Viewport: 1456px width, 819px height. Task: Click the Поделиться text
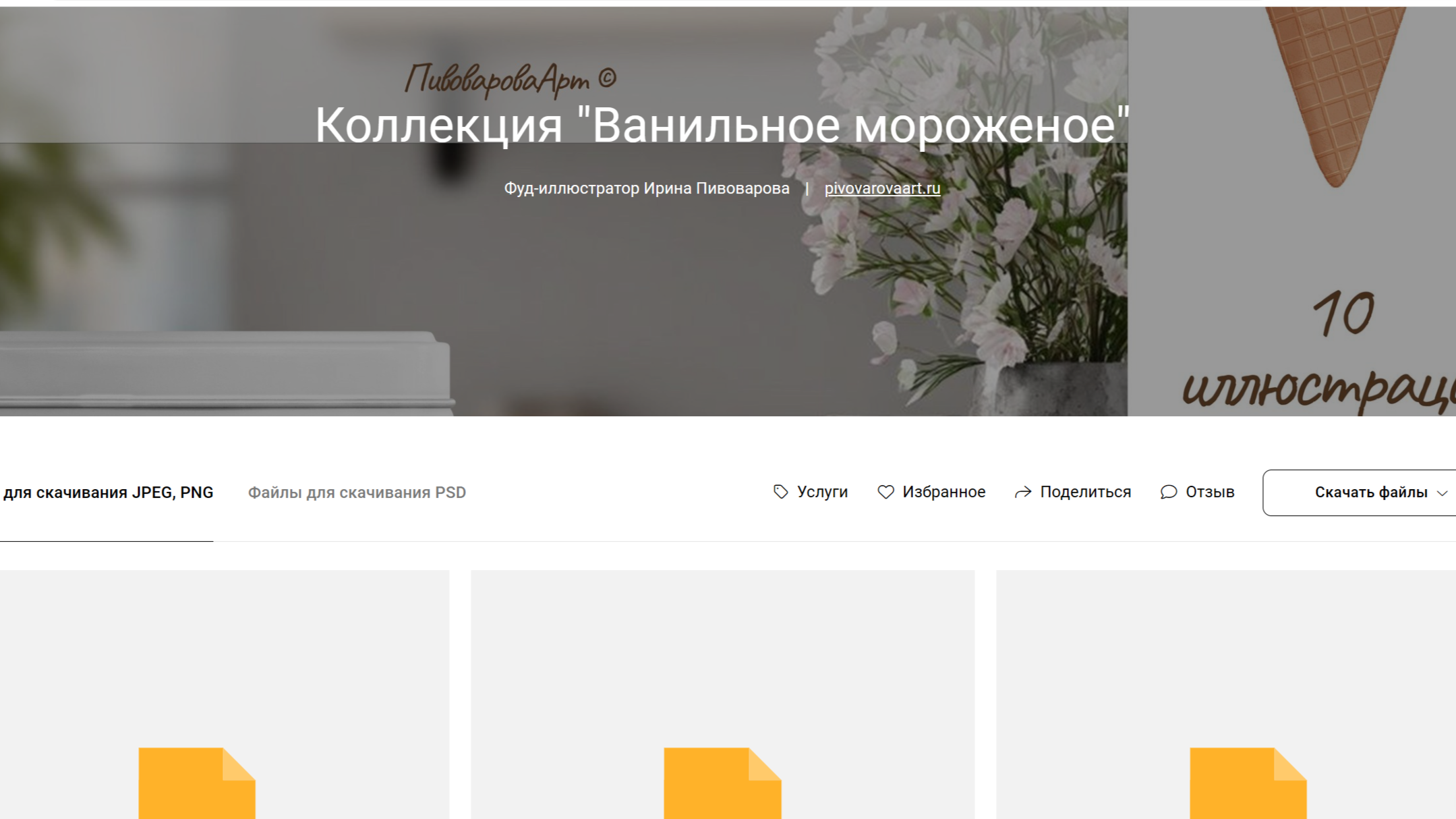tap(1085, 492)
